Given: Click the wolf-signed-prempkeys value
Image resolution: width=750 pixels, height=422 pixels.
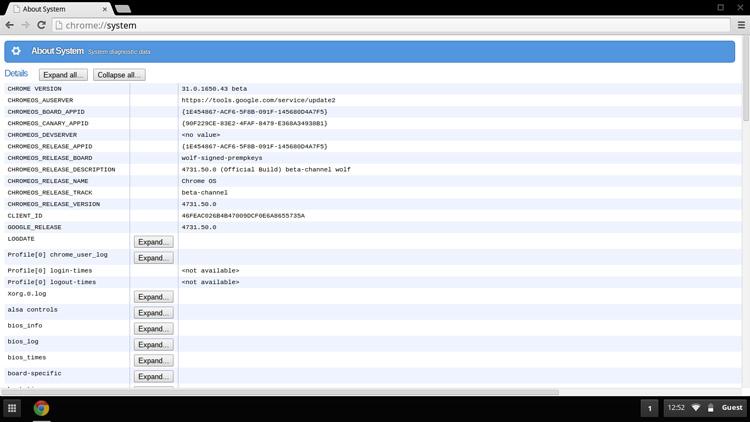Looking at the screenshot, I should click(x=222, y=158).
